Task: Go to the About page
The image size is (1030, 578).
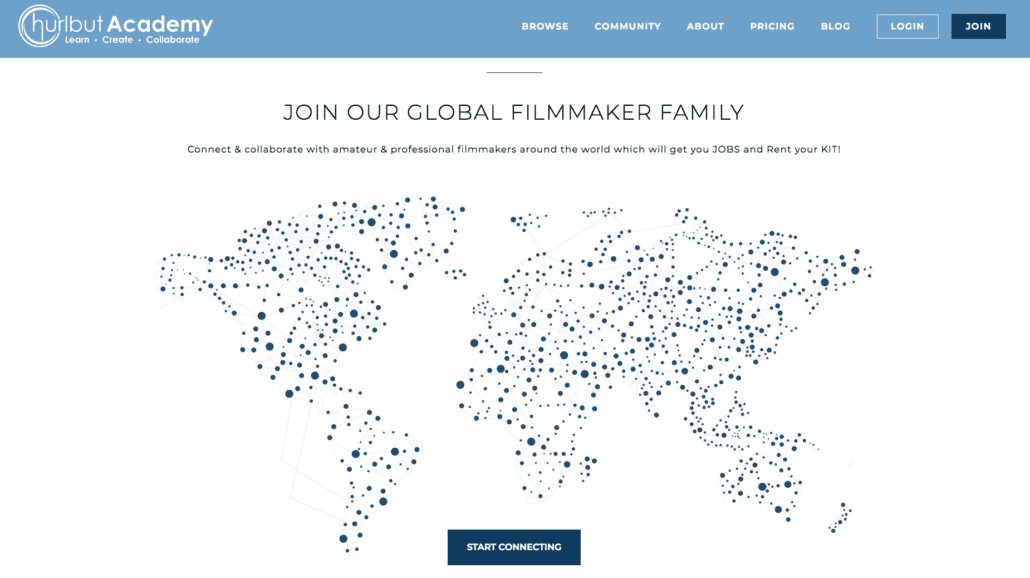Action: (705, 26)
